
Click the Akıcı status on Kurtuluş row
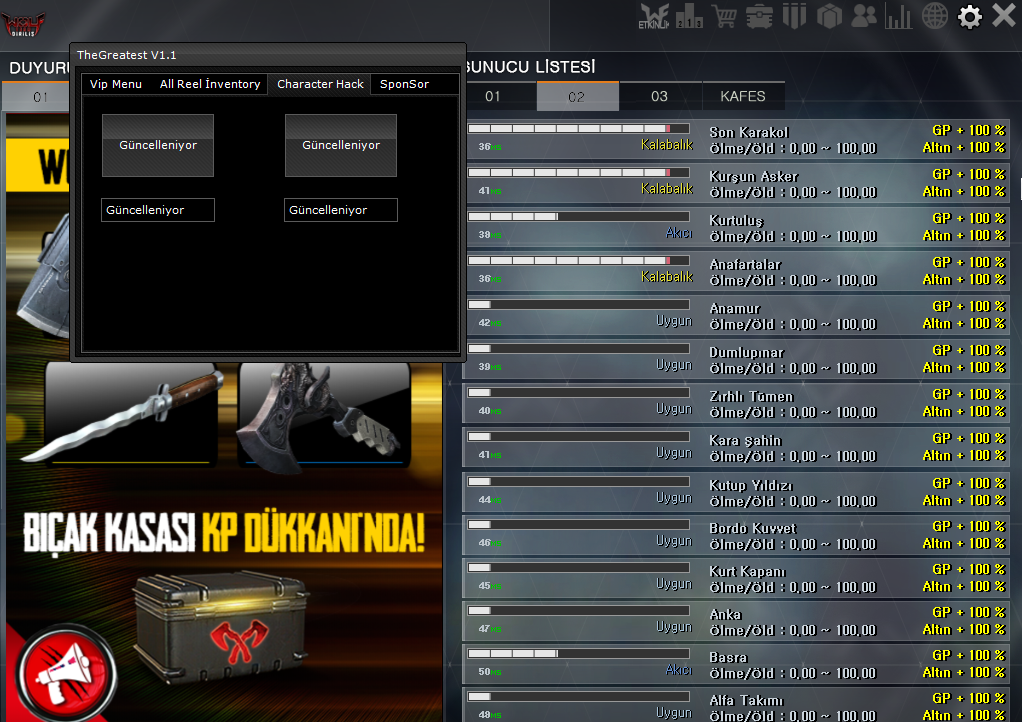click(x=679, y=233)
